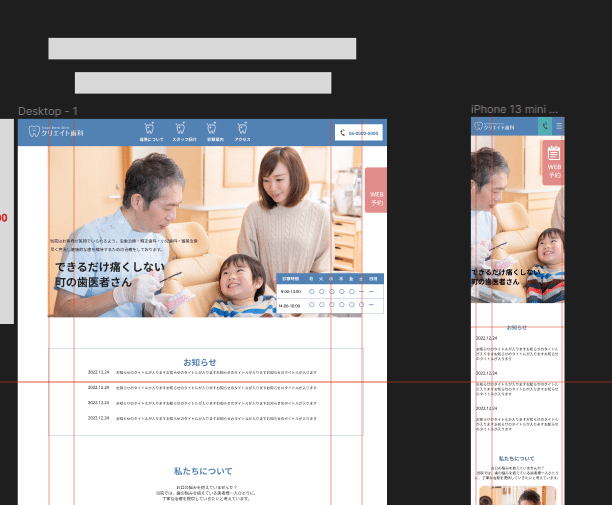This screenshot has width=612, height=505.
Task: Select the 9:00-13:00 schedule row
Action: pyautogui.click(x=330, y=292)
